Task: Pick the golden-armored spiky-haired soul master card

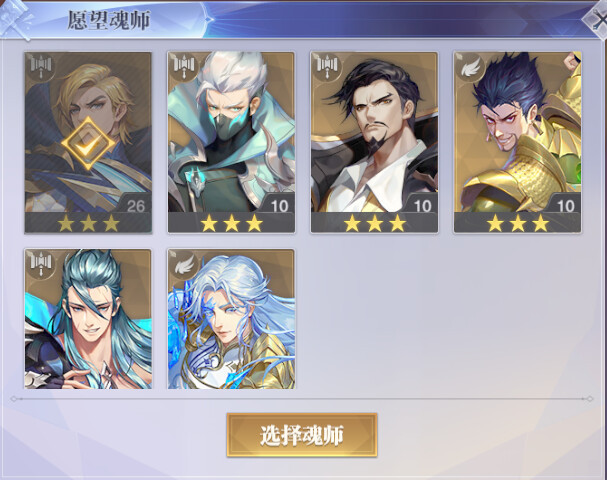Action: coord(518,142)
